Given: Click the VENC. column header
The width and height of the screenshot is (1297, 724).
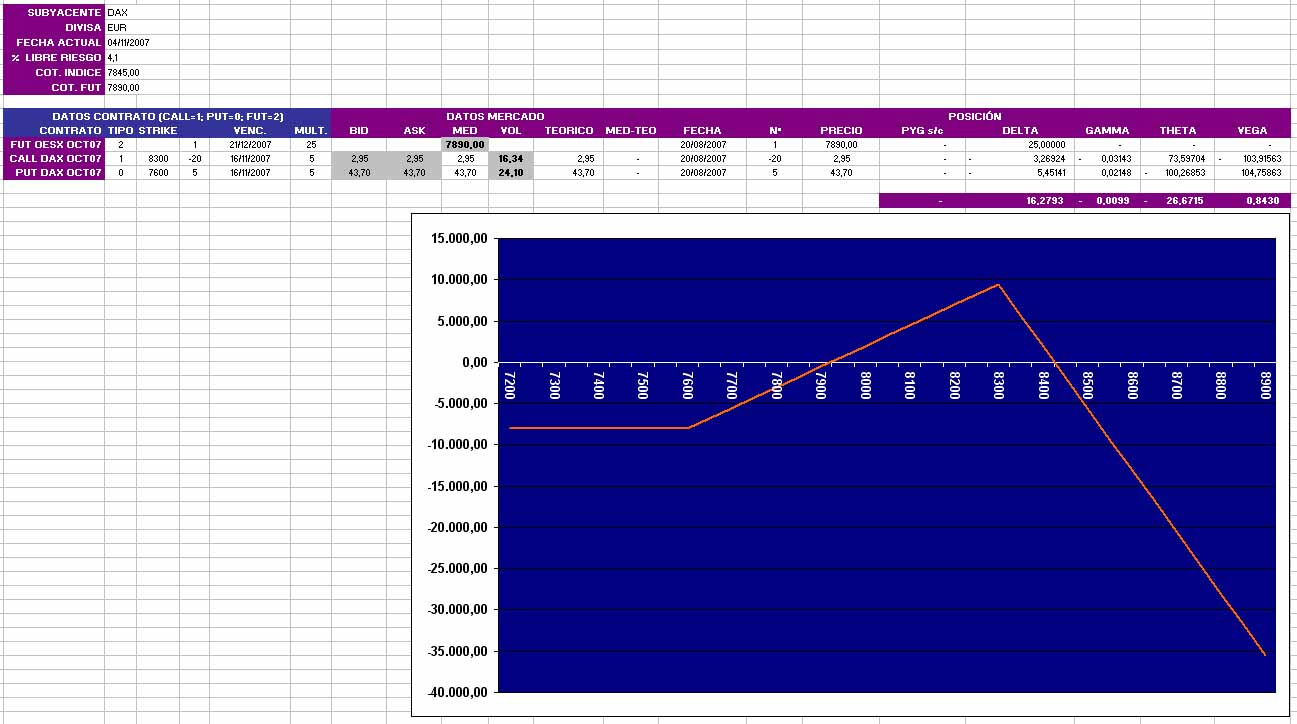Looking at the screenshot, I should 250,130.
